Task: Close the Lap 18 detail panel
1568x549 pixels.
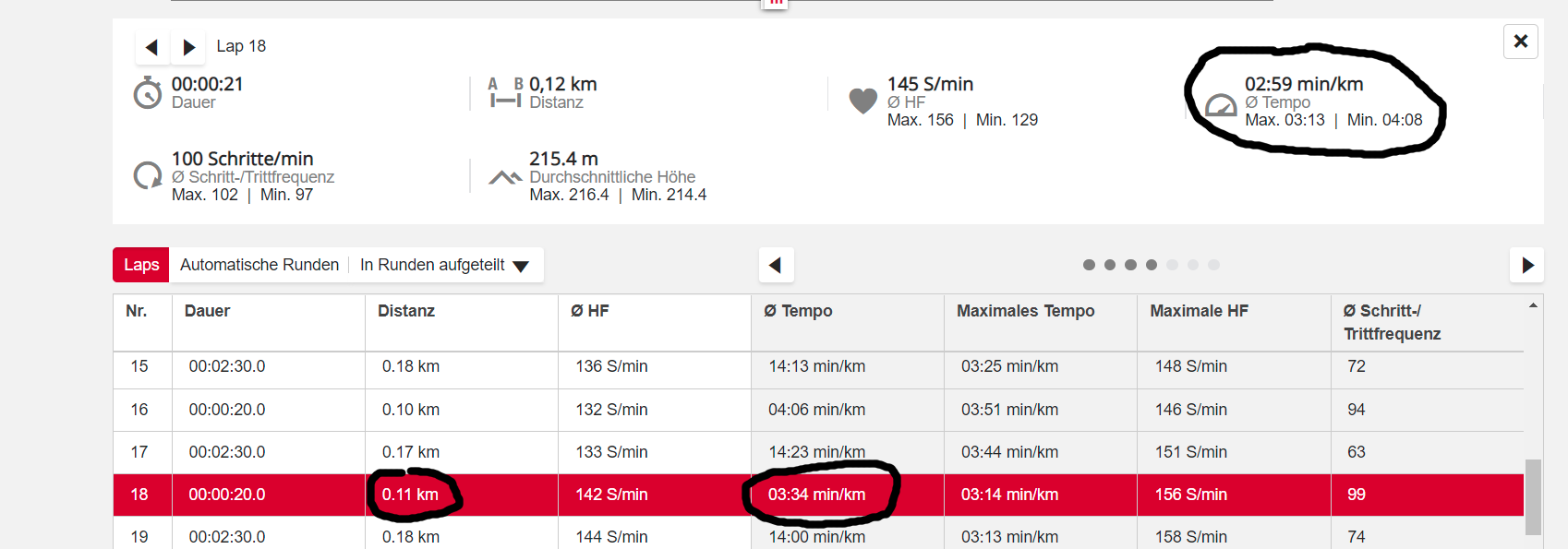Action: click(1520, 42)
